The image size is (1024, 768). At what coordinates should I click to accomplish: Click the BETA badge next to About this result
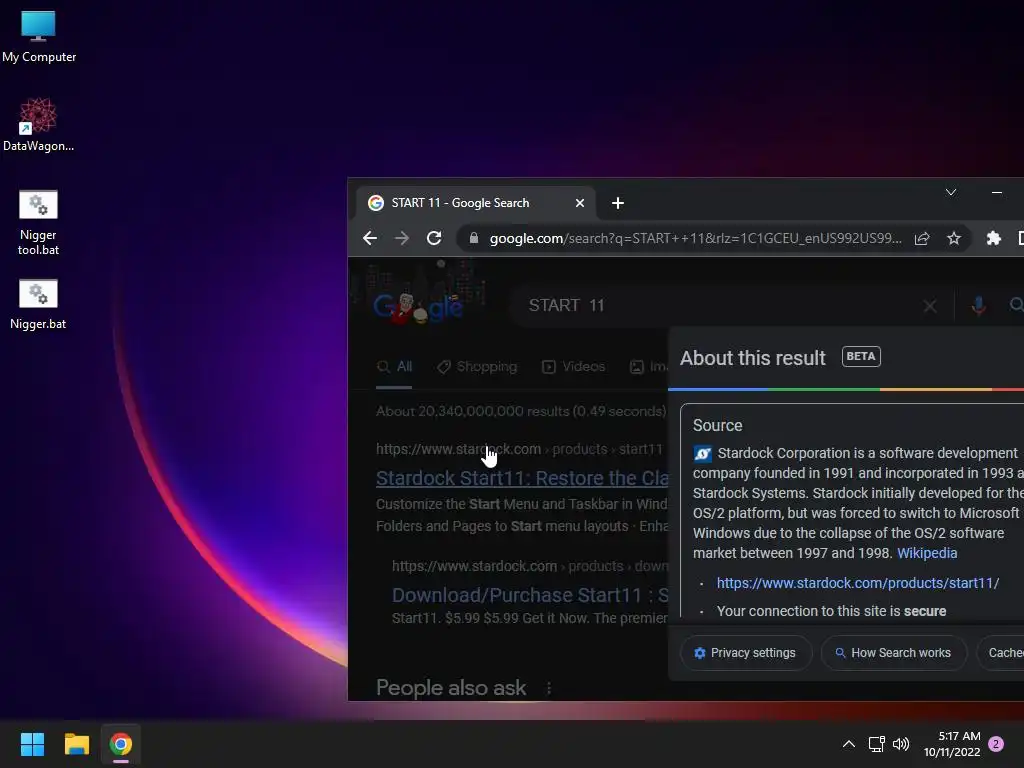[x=861, y=357]
